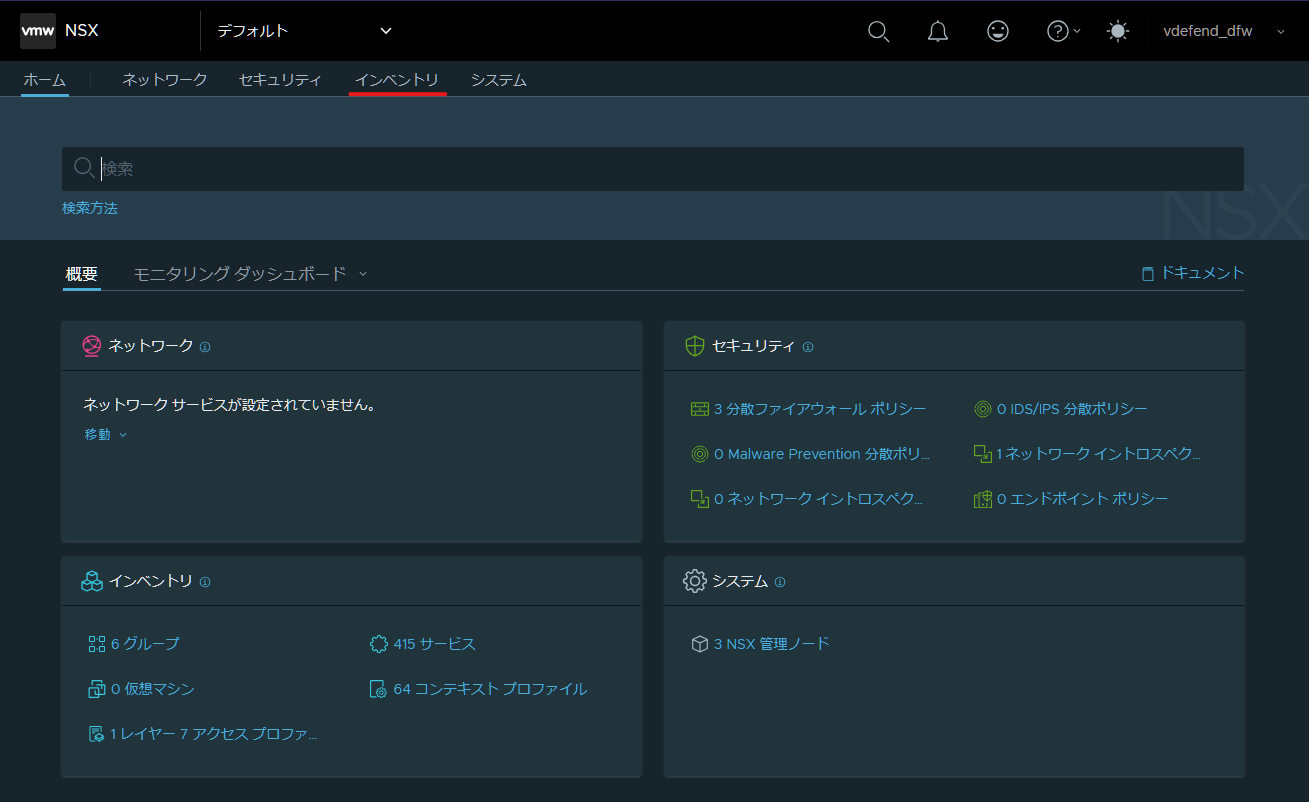Open the vdefend_dfw user menu
1309x802 pixels.
[x=1224, y=31]
